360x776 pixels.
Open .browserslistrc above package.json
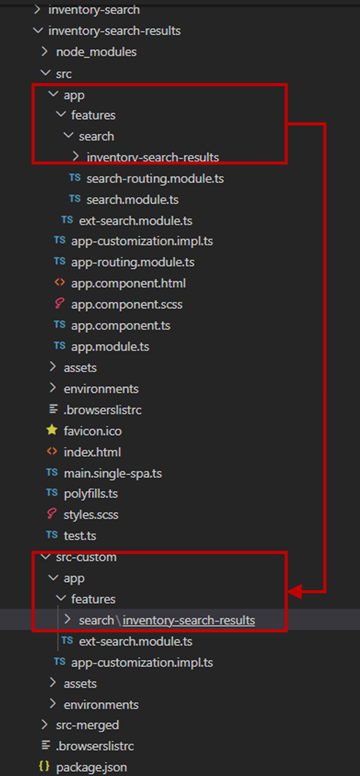pyautogui.click(x=95, y=746)
